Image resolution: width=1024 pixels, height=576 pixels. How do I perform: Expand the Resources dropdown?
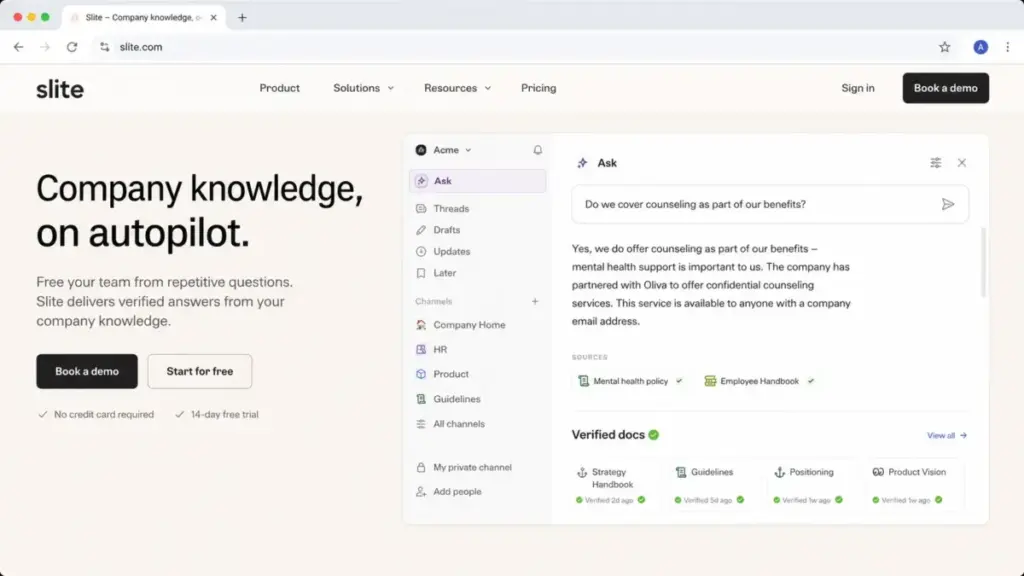457,88
